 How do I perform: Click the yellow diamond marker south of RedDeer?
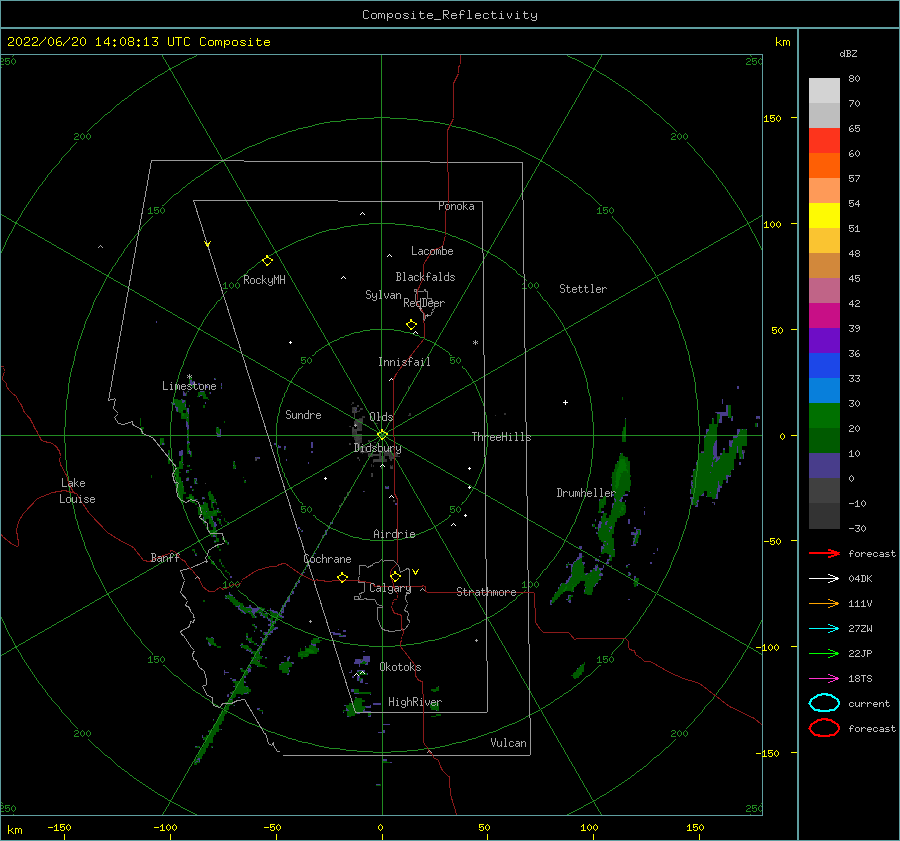pyautogui.click(x=411, y=325)
